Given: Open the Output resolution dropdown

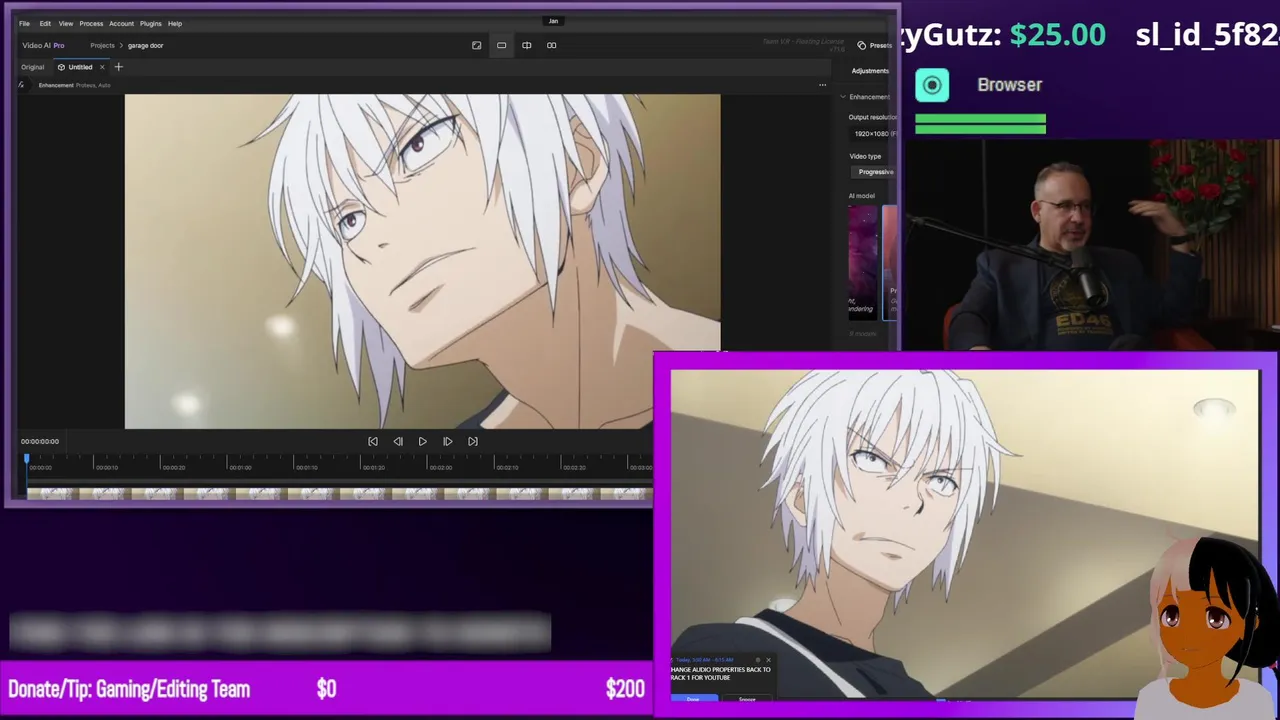Looking at the screenshot, I should tap(875, 133).
